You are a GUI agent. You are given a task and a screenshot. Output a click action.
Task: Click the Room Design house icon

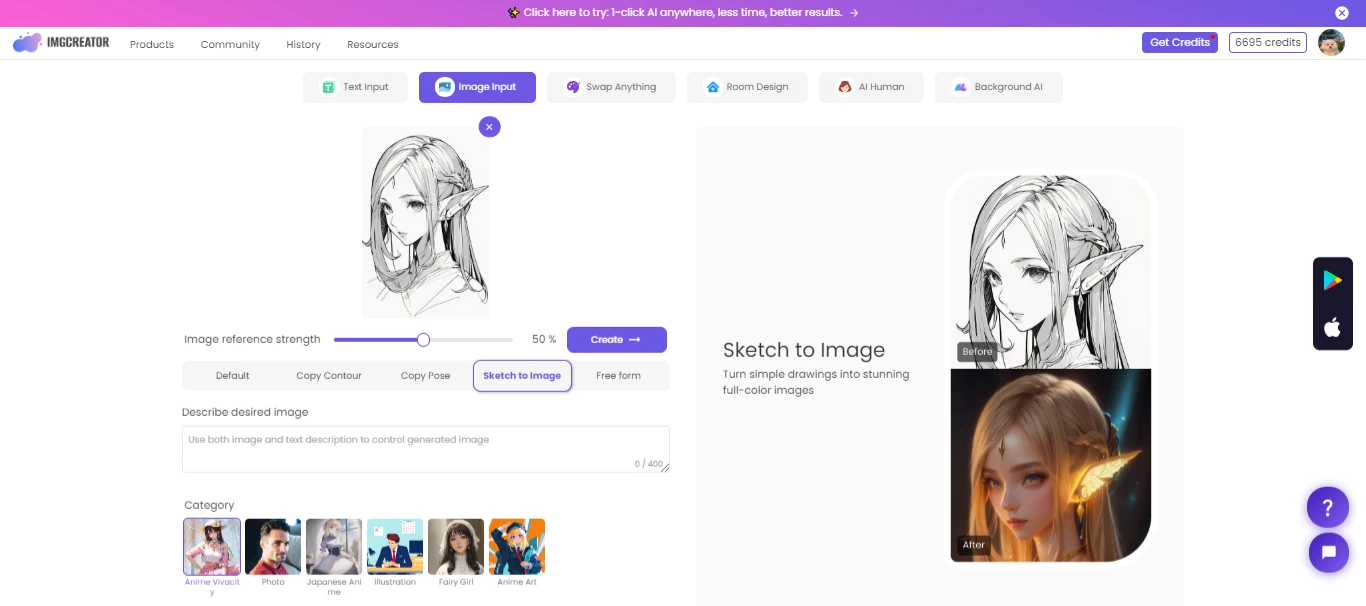(x=713, y=87)
